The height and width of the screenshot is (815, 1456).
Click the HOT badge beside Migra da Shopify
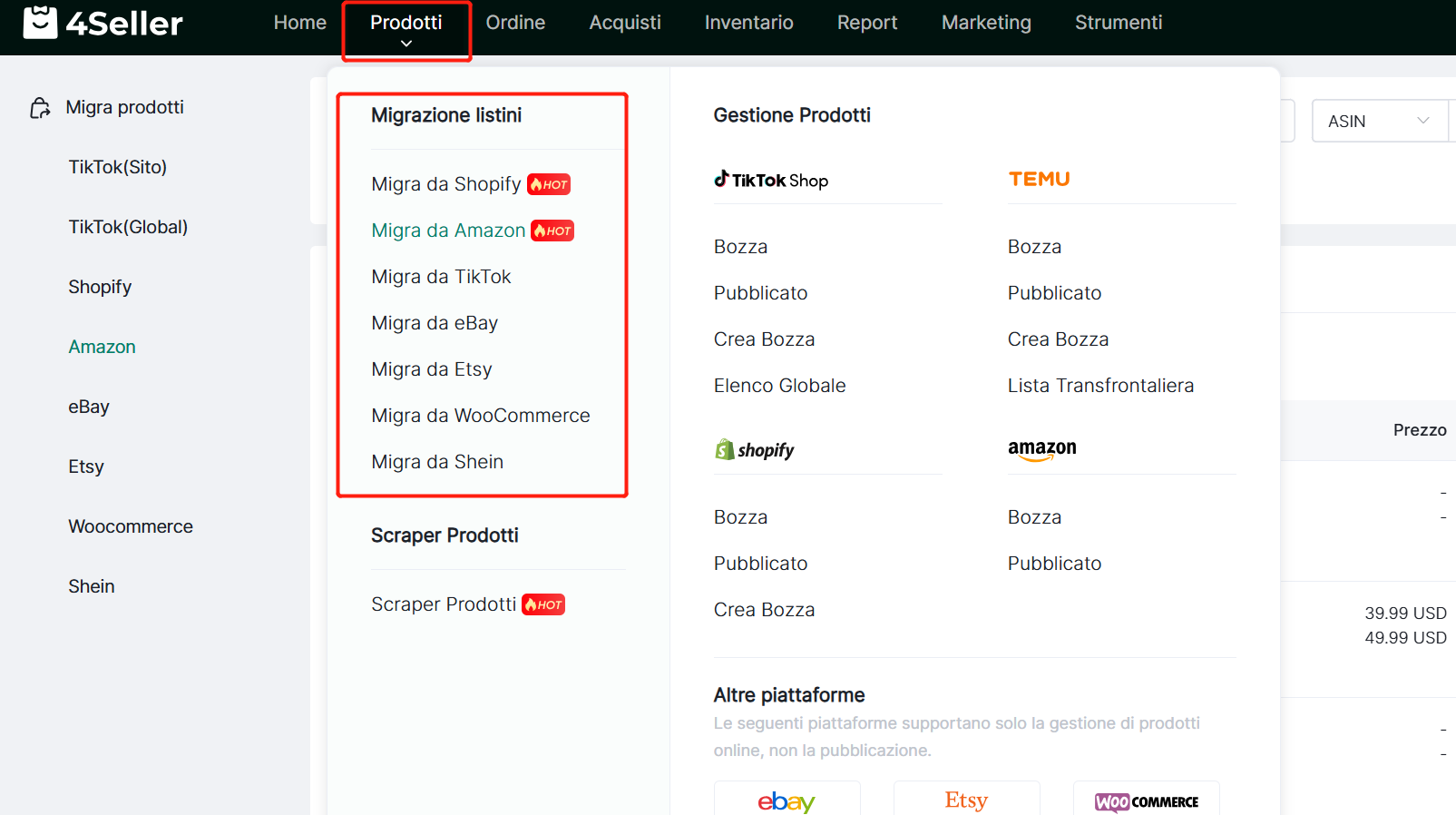[549, 184]
